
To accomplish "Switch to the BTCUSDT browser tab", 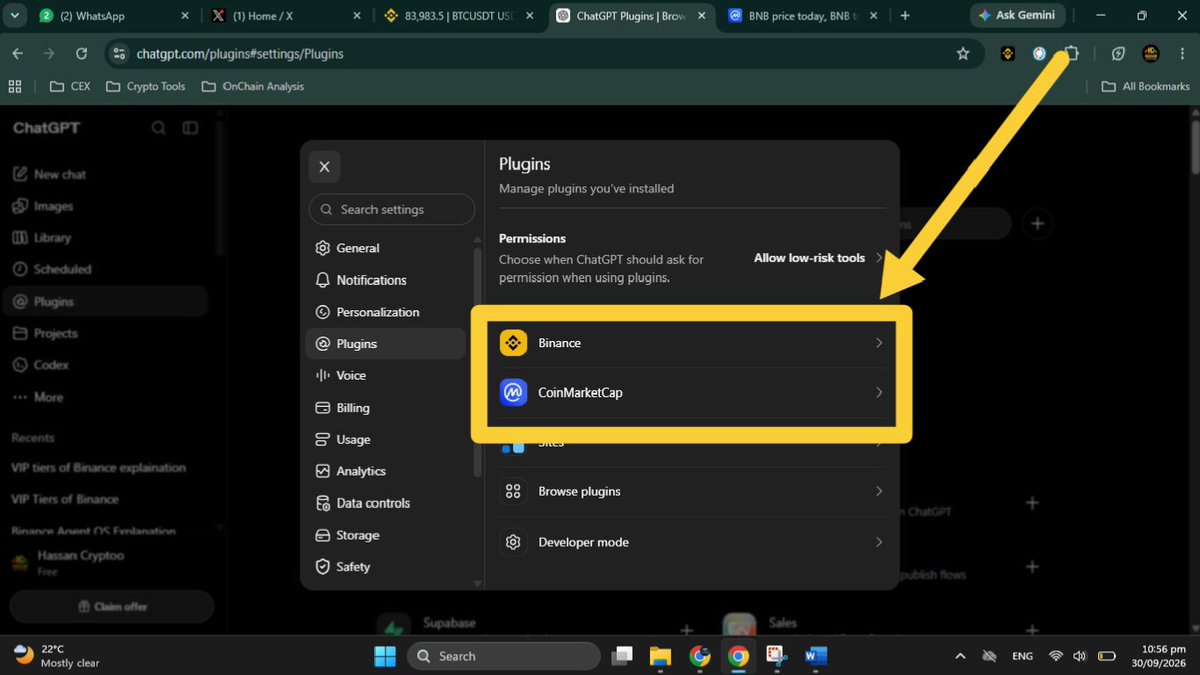I will pos(458,16).
